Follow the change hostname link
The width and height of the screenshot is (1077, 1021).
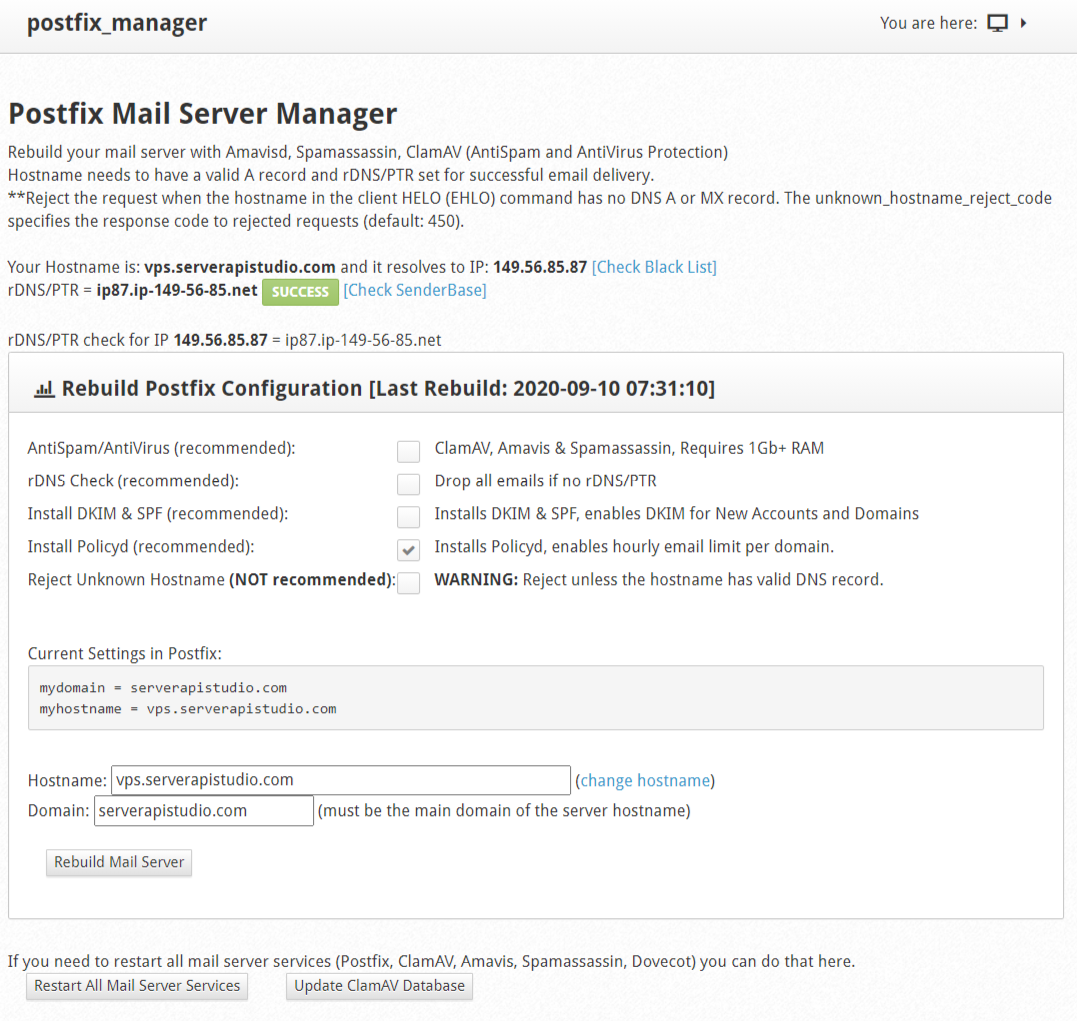point(645,781)
